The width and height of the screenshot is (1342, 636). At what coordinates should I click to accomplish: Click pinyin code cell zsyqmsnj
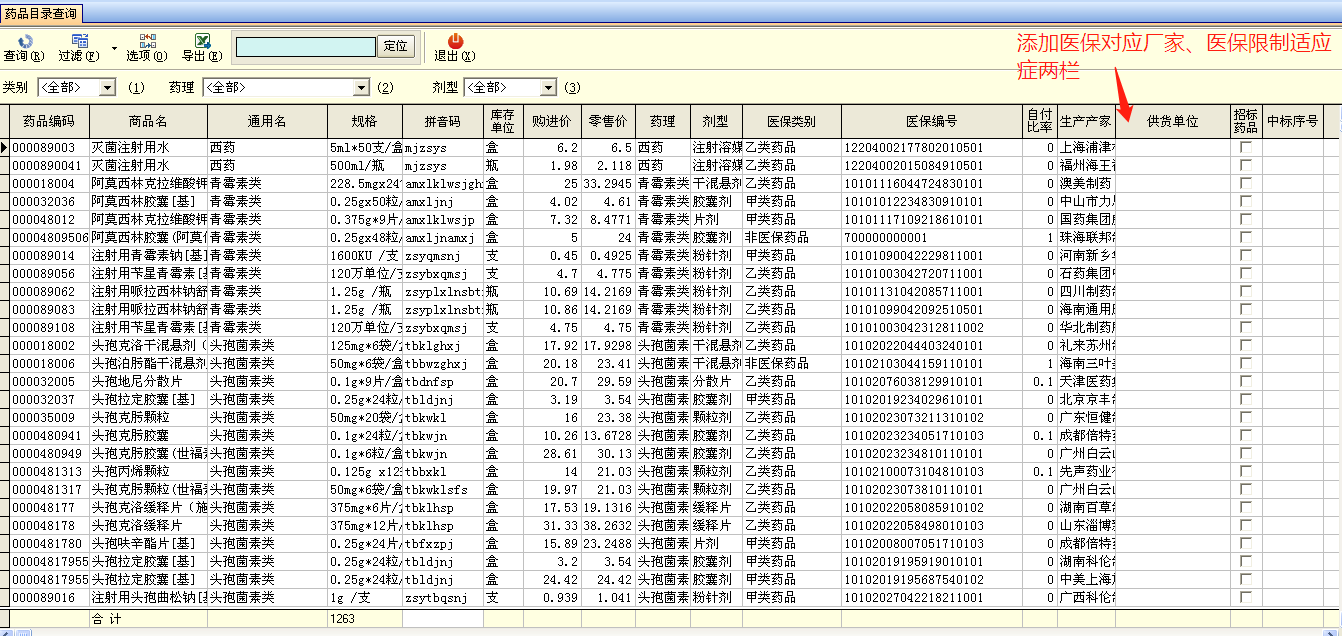[443, 255]
